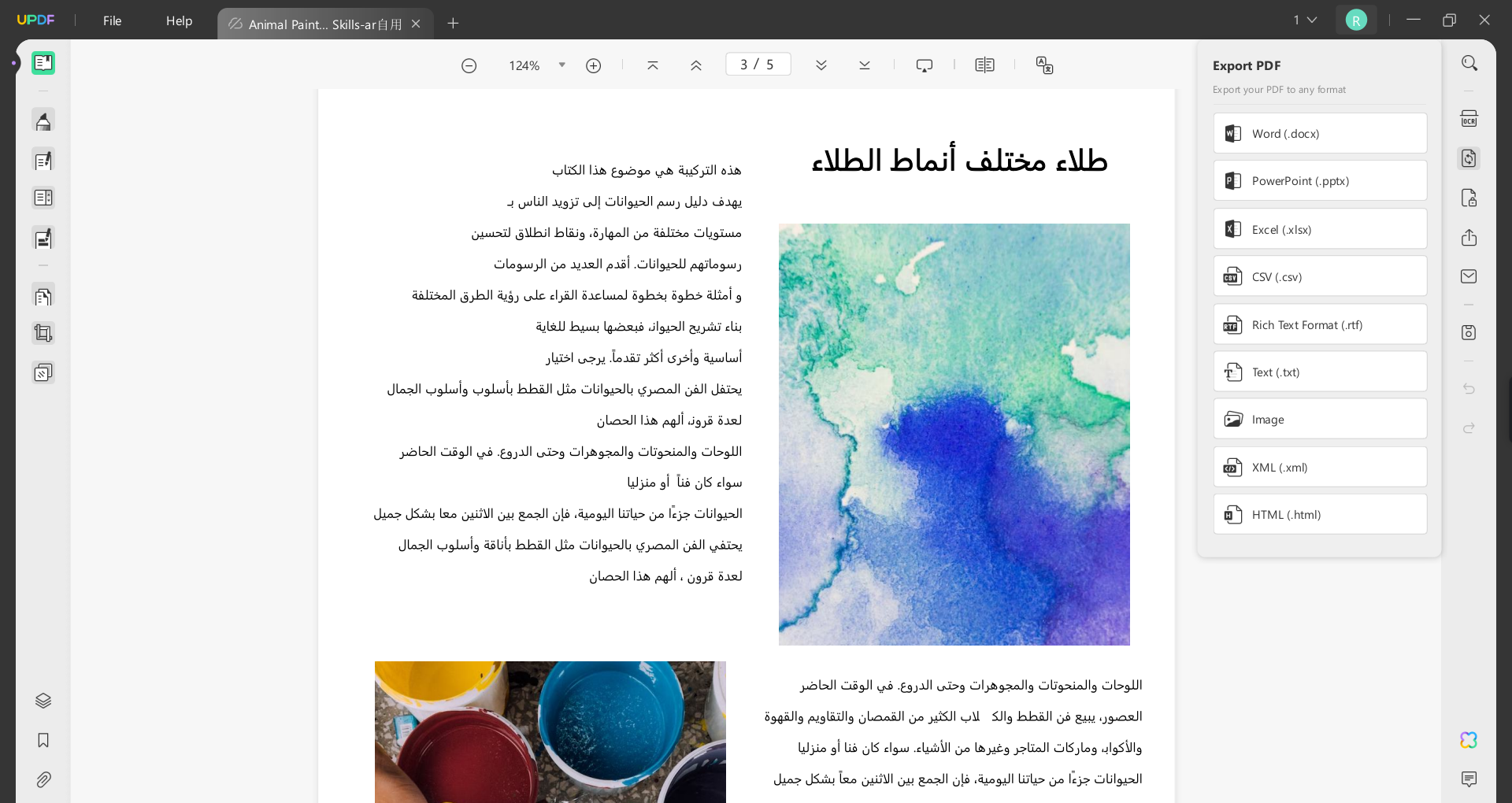Viewport: 1512px width, 803px height.
Task: Expand the zoom level dropdown arrow
Action: 562,65
